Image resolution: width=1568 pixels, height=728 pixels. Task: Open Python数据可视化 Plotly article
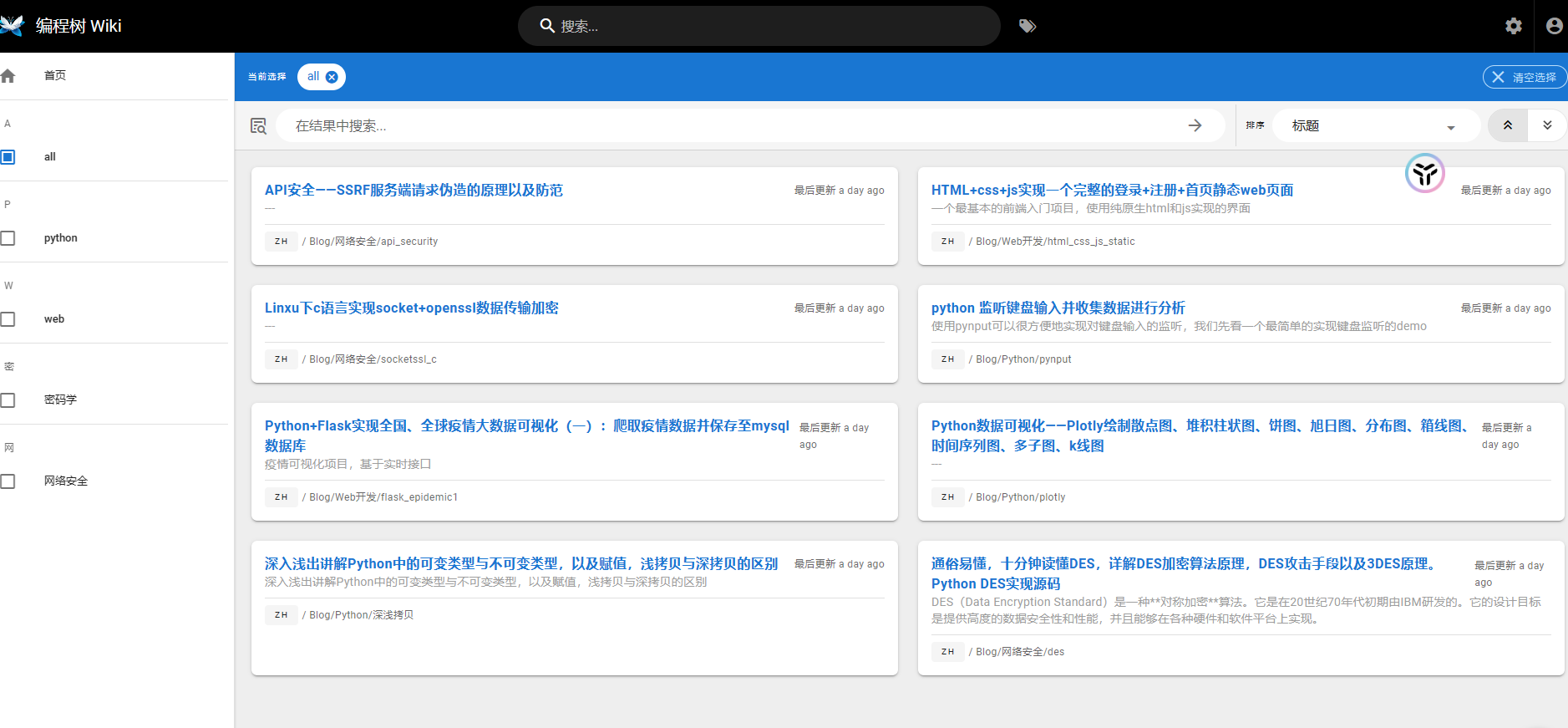[x=1201, y=435]
